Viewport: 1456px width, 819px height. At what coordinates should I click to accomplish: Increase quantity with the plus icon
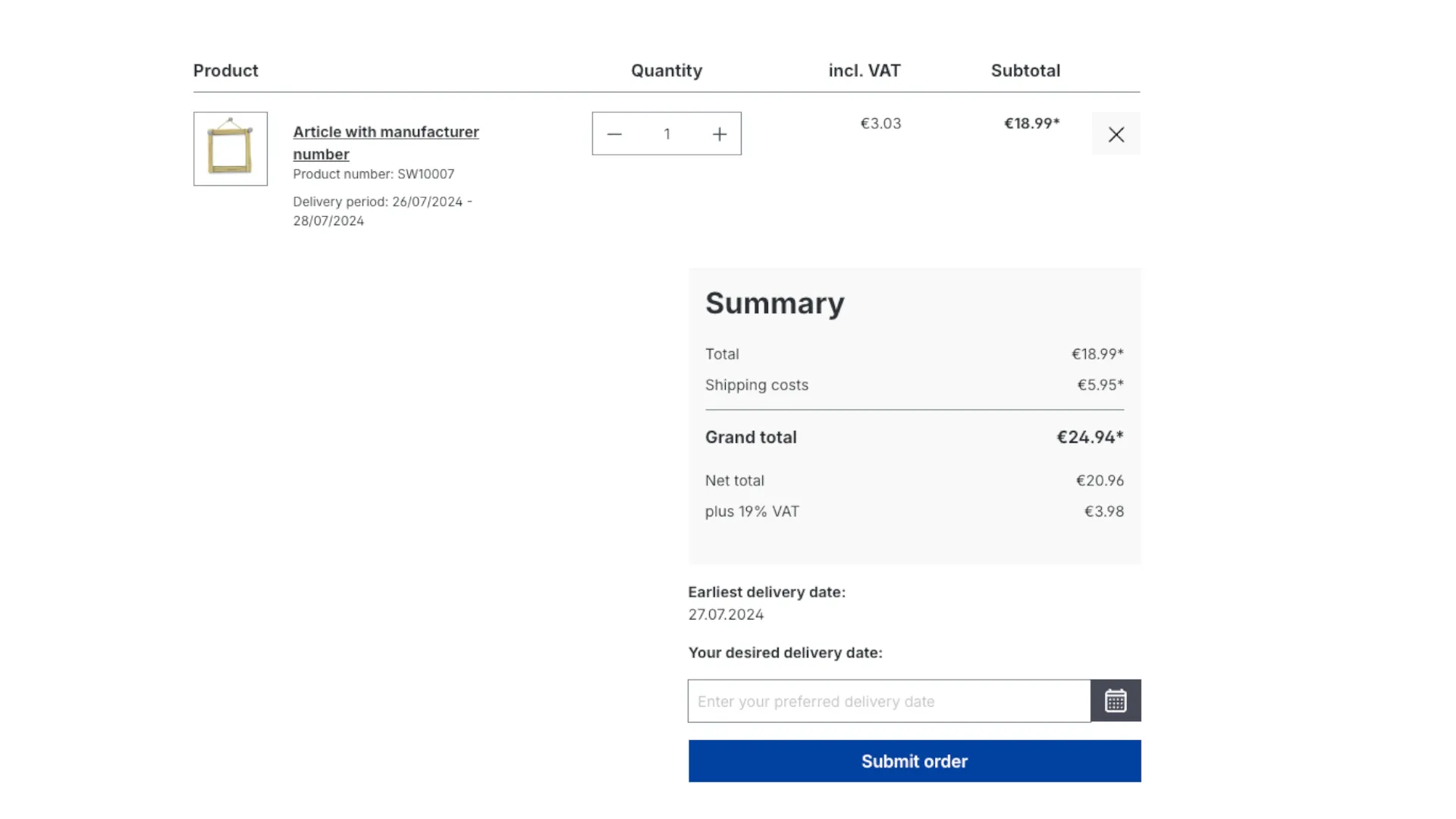[720, 134]
